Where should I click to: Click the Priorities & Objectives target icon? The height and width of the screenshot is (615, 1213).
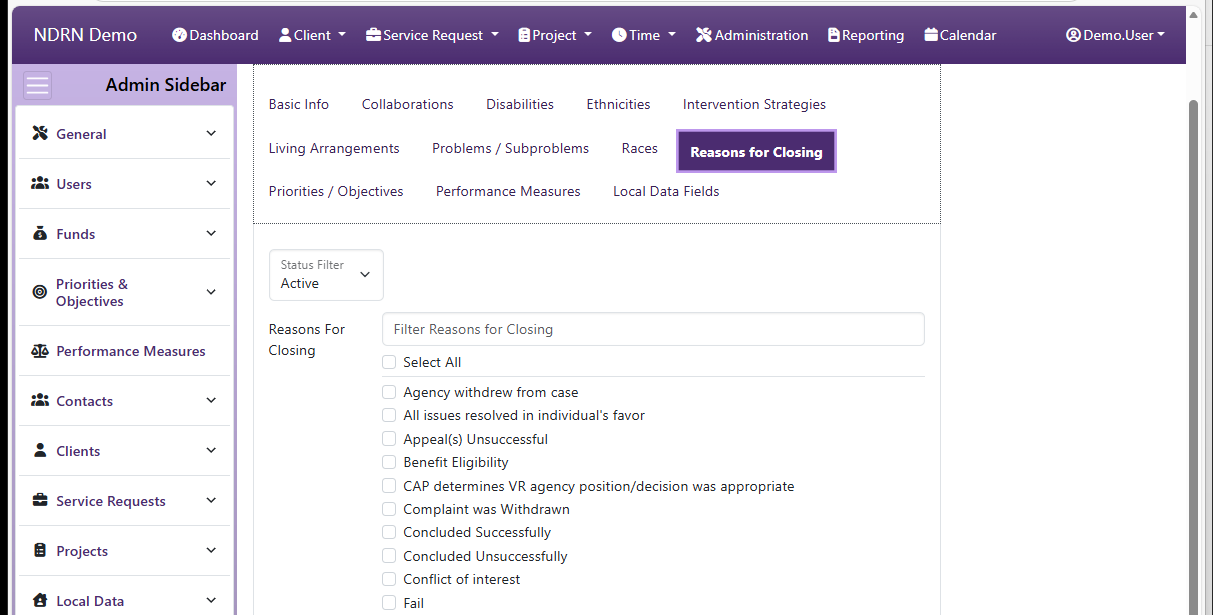[x=40, y=292]
